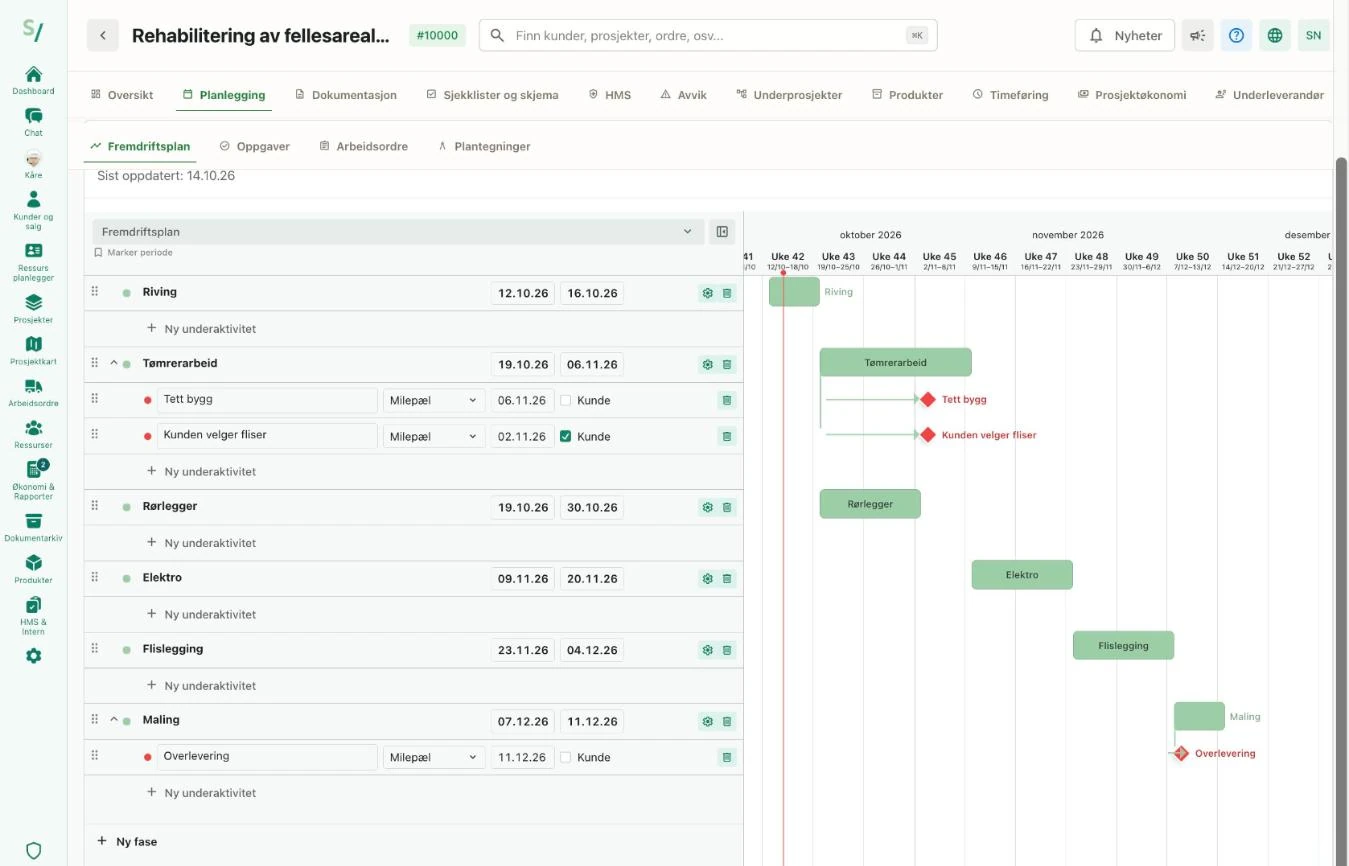Open the Fremdriftsplan view dropdown

[x=397, y=232]
